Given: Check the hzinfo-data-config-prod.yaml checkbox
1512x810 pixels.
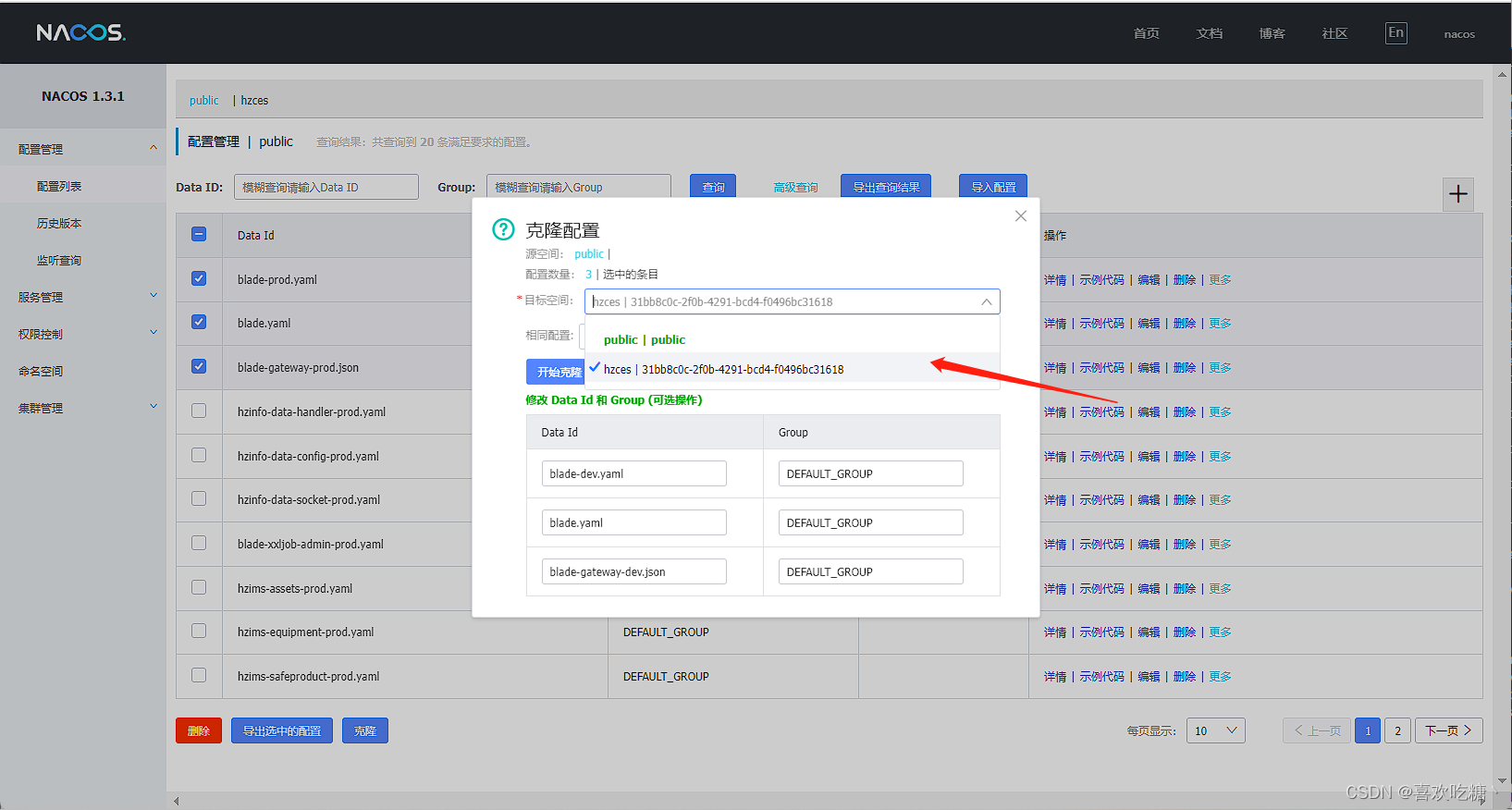Looking at the screenshot, I should 199,455.
